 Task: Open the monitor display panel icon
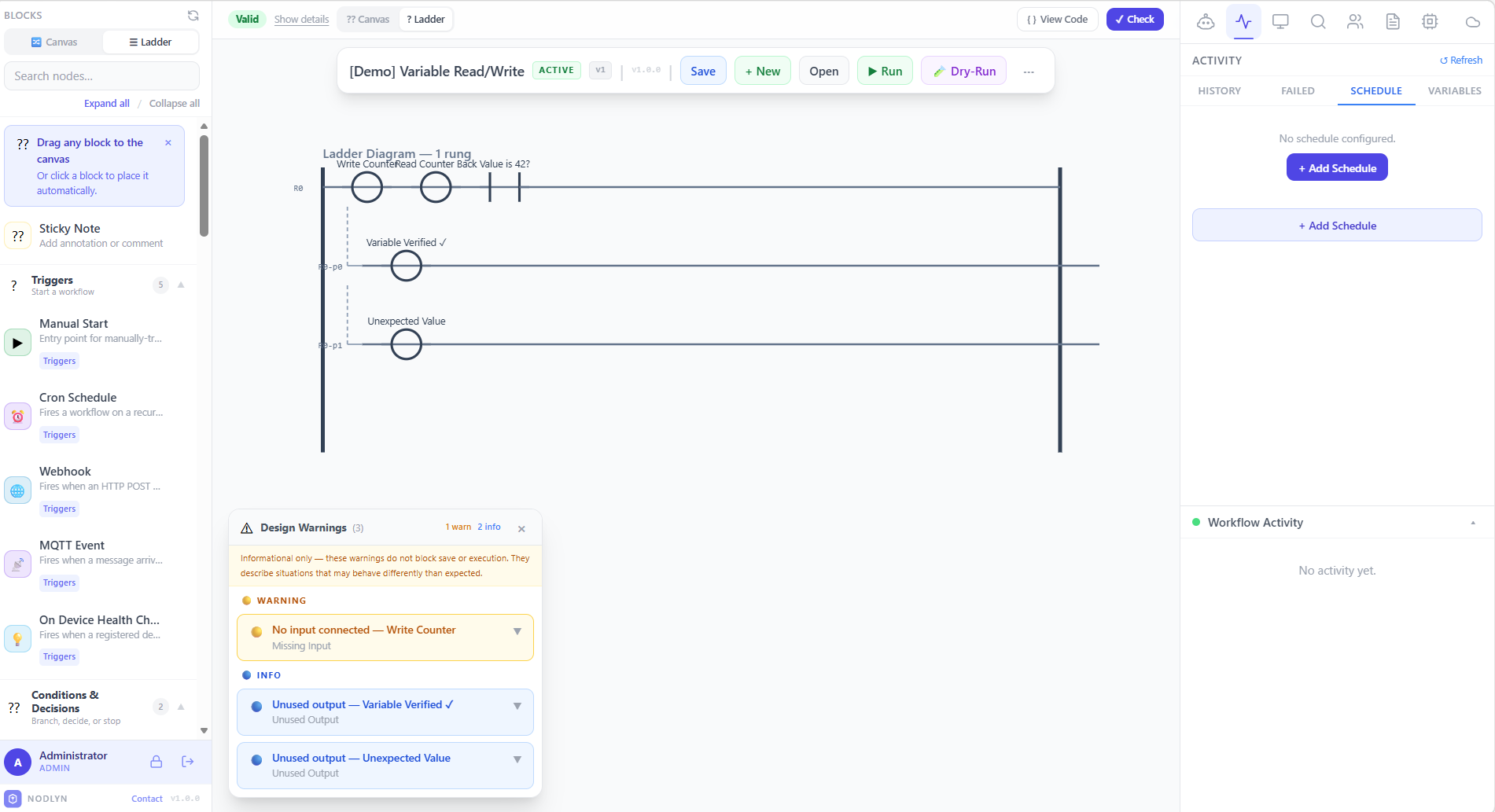click(x=1280, y=21)
